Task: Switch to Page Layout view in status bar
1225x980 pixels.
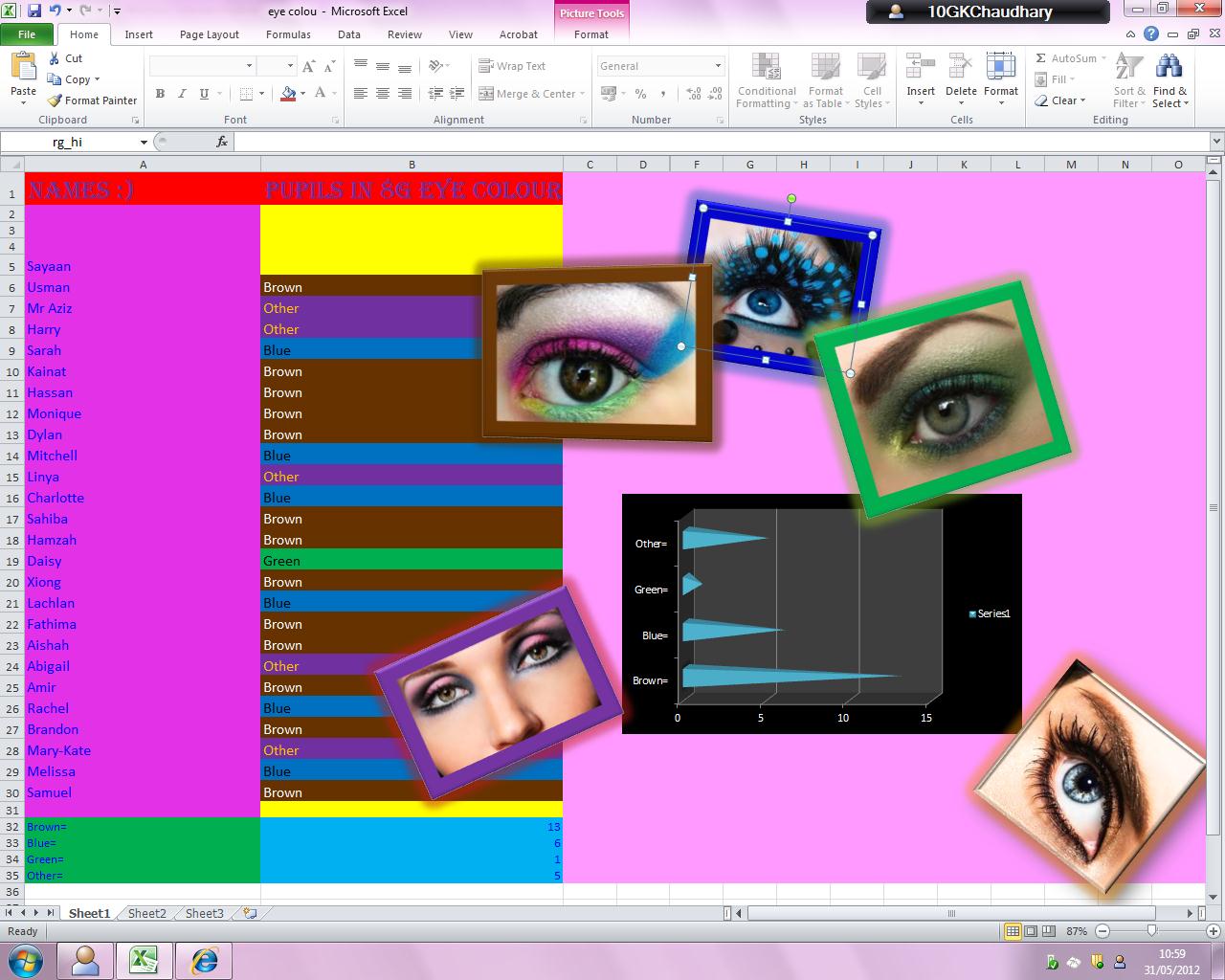Action: pos(1031,930)
